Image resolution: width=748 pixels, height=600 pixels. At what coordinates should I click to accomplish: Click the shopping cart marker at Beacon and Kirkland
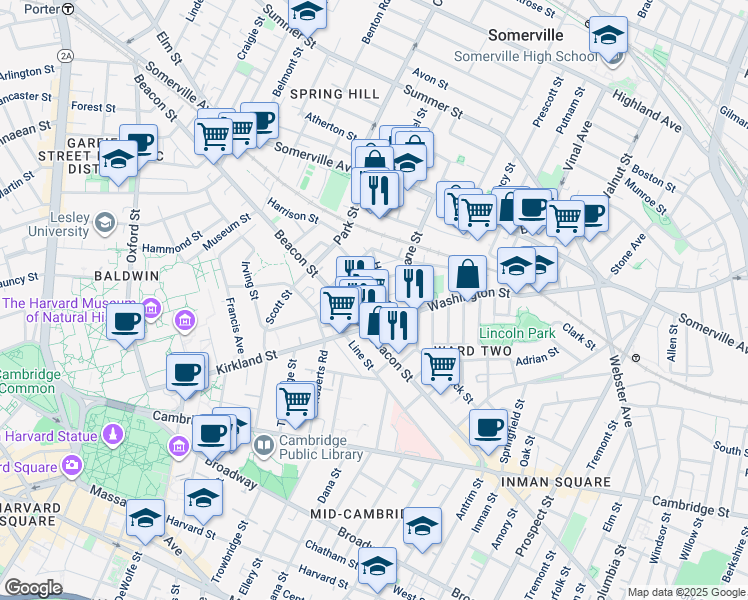[x=340, y=305]
